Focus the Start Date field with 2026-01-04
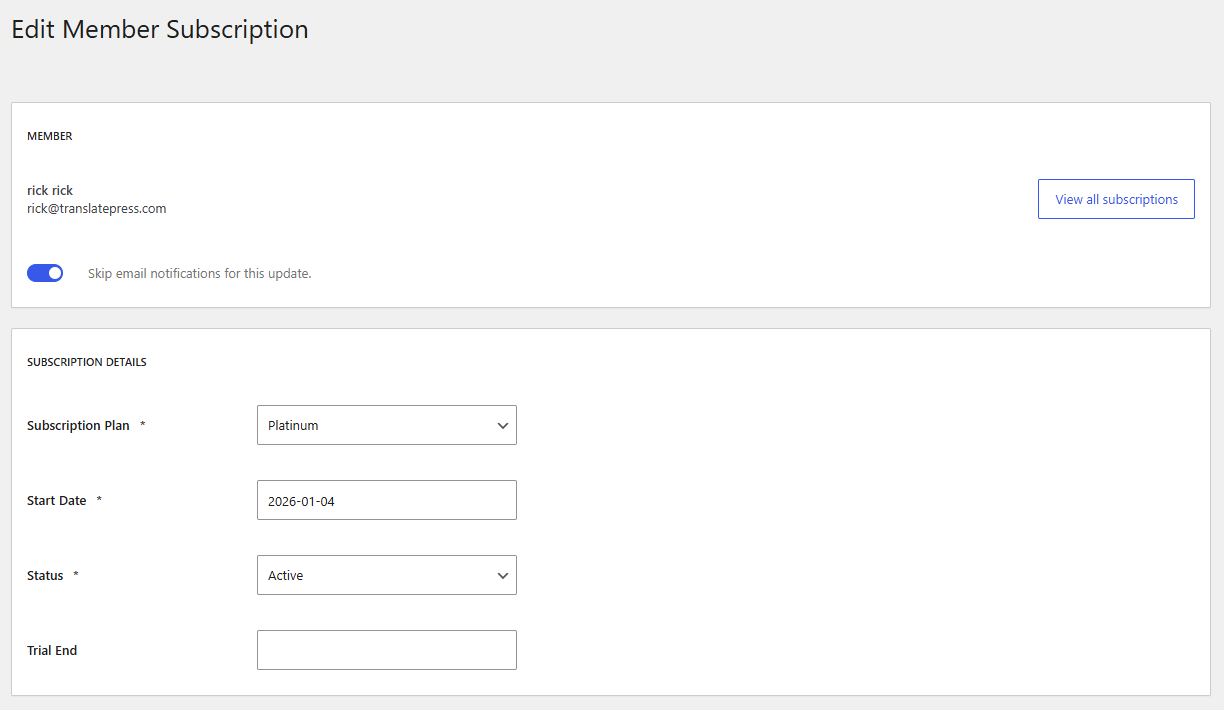 pyautogui.click(x=386, y=500)
